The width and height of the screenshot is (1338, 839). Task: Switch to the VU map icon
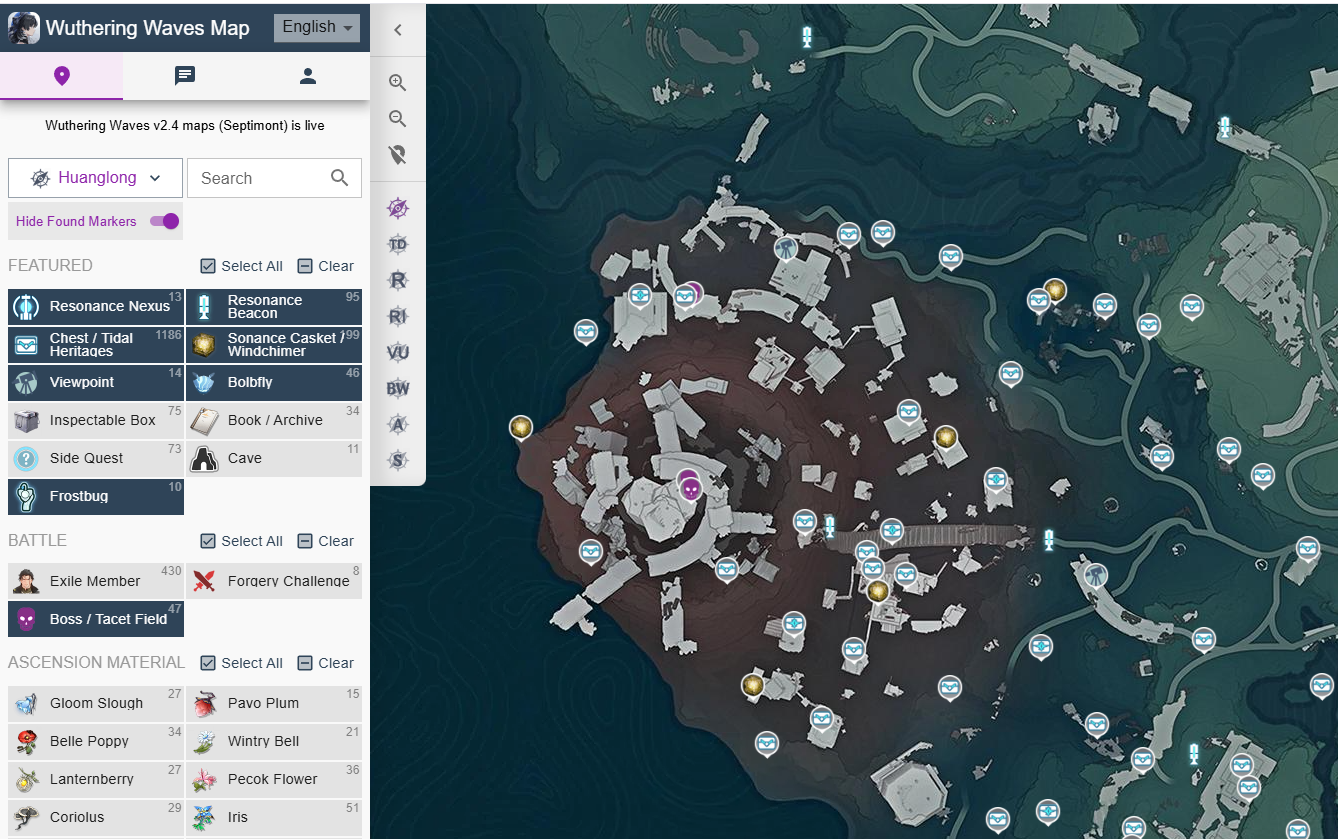[x=398, y=352]
